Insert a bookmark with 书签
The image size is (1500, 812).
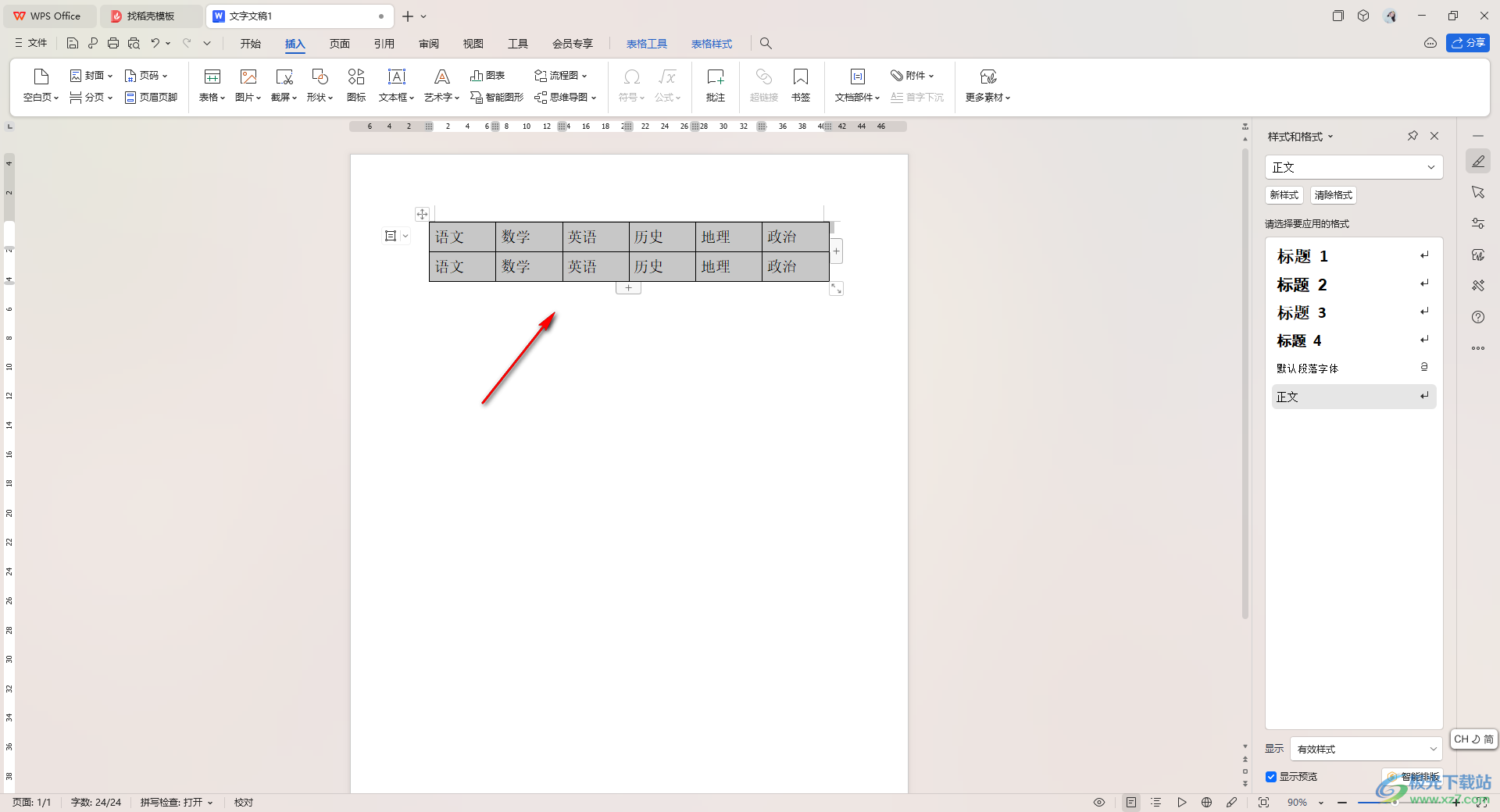pyautogui.click(x=801, y=85)
